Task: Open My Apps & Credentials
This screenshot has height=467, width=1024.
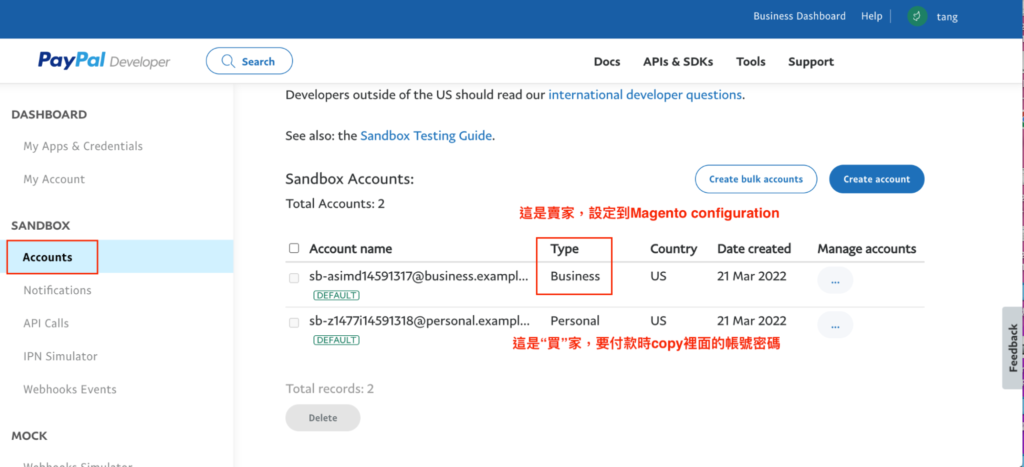Action: pos(83,146)
